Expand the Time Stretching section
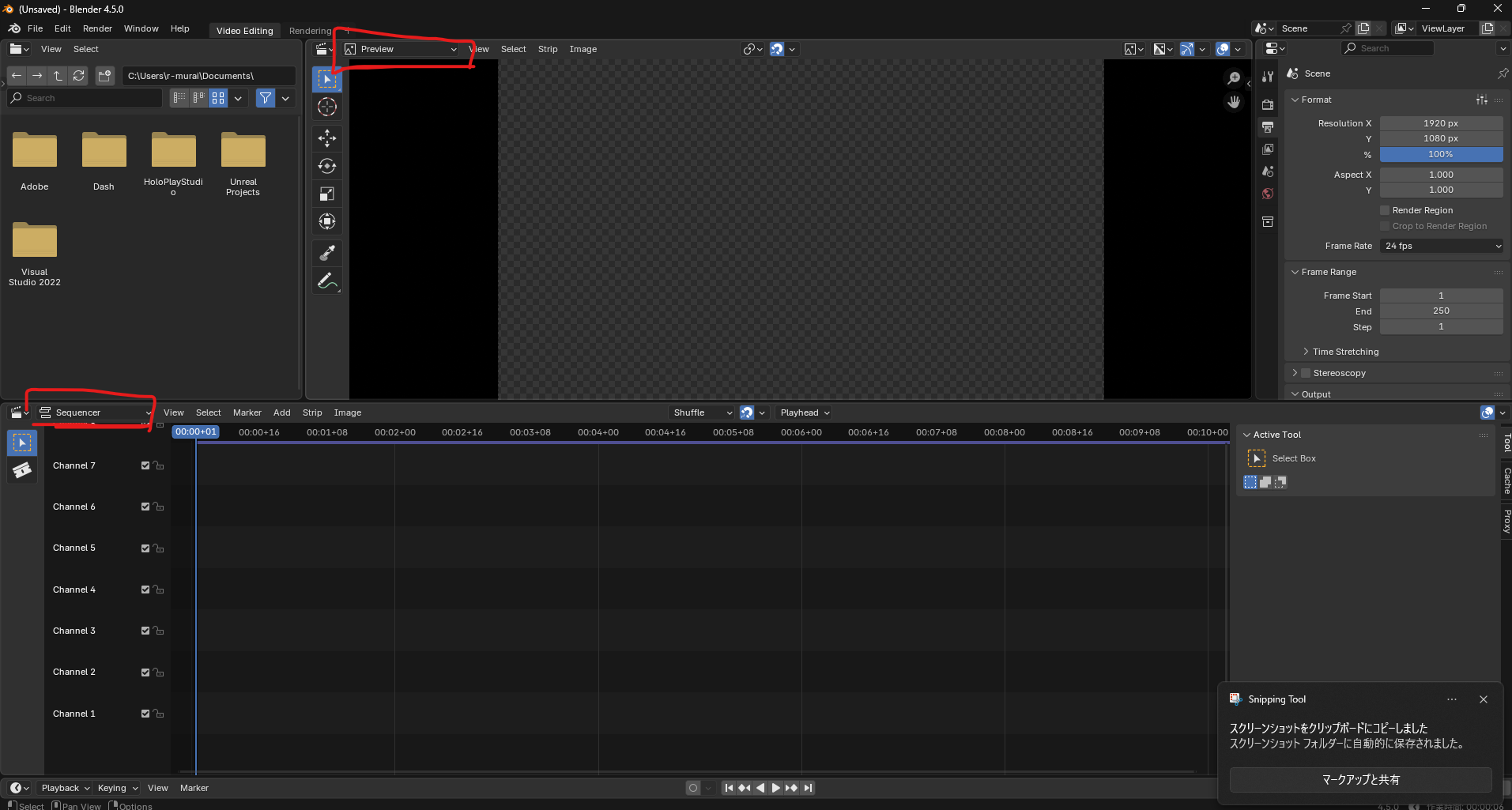The image size is (1512, 810). (x=1344, y=352)
